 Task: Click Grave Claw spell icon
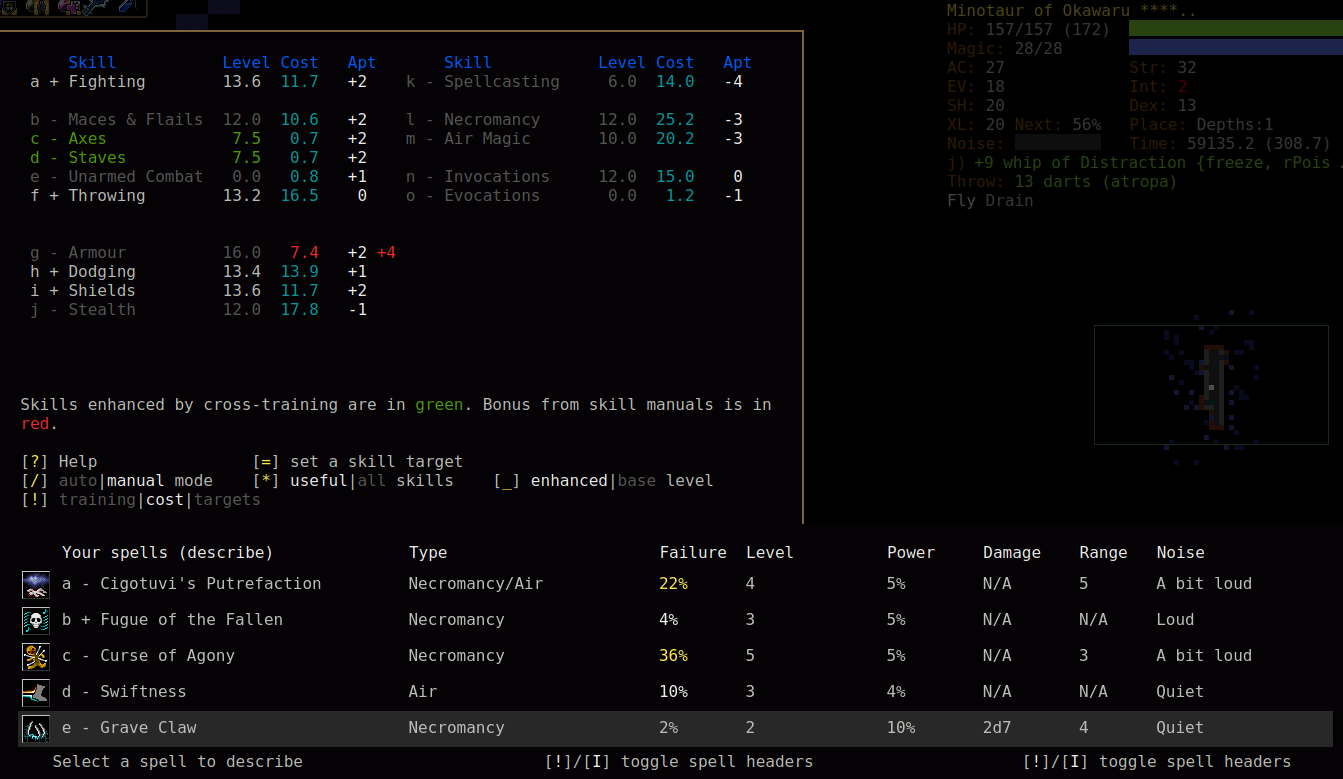[x=36, y=728]
